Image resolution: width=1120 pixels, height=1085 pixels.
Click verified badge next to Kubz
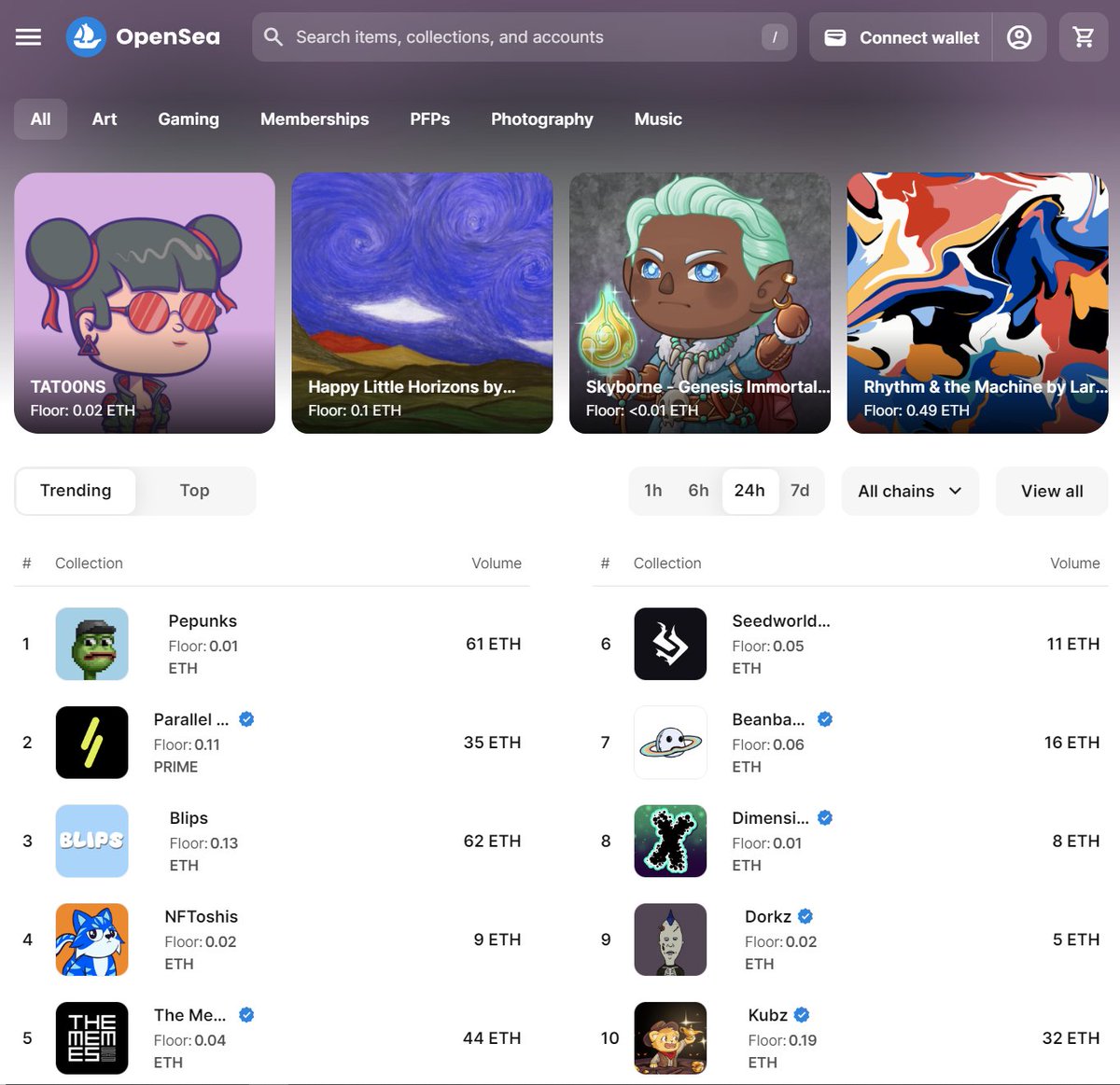click(x=802, y=1015)
